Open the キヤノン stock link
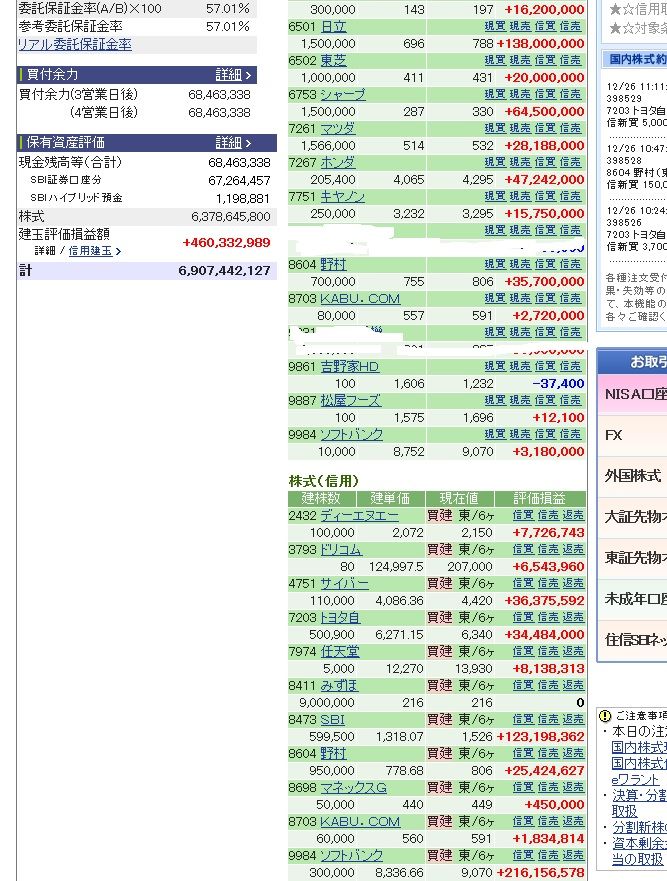667x881 pixels. 343,196
